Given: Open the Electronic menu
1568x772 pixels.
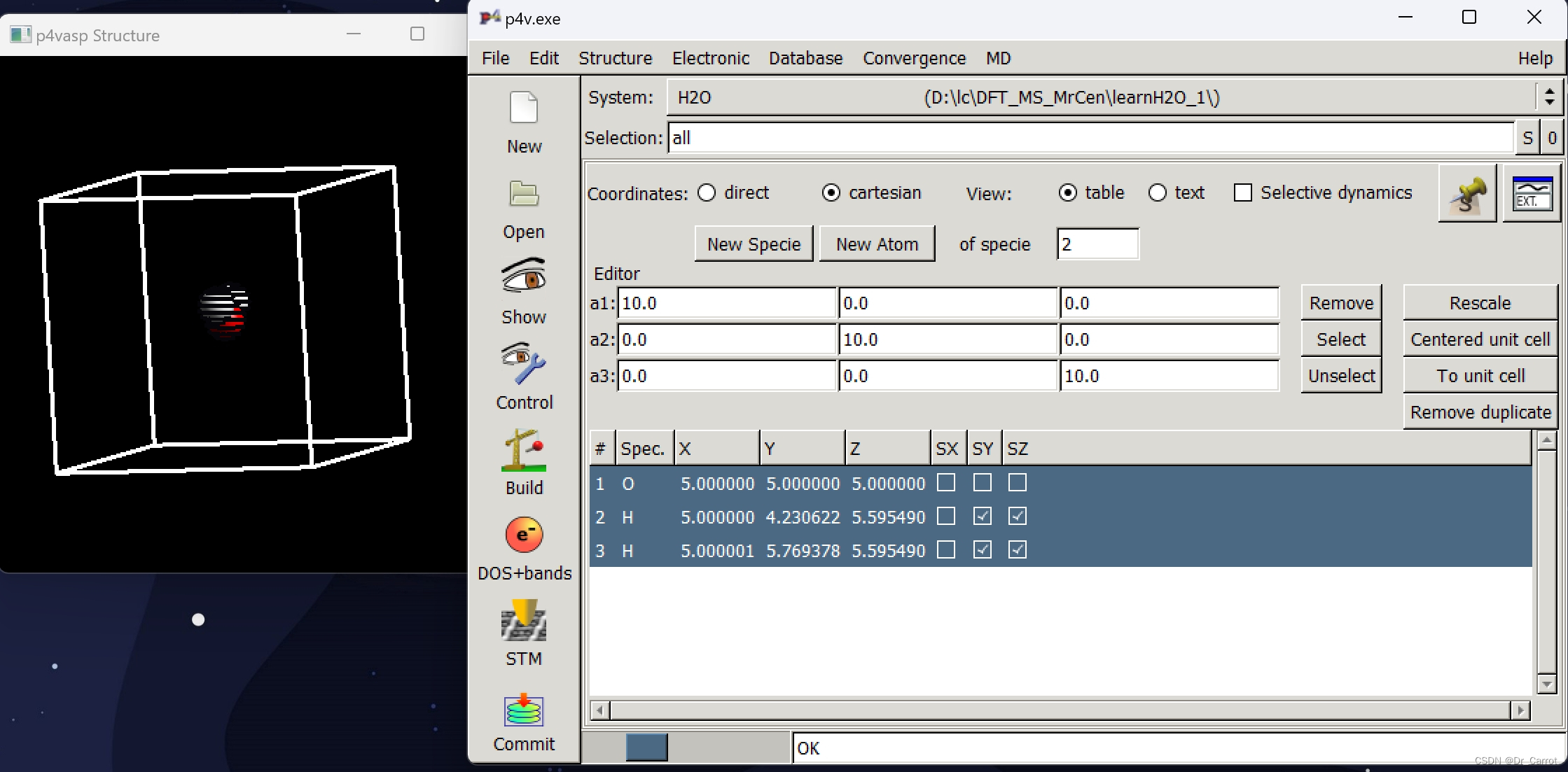Looking at the screenshot, I should pos(710,58).
